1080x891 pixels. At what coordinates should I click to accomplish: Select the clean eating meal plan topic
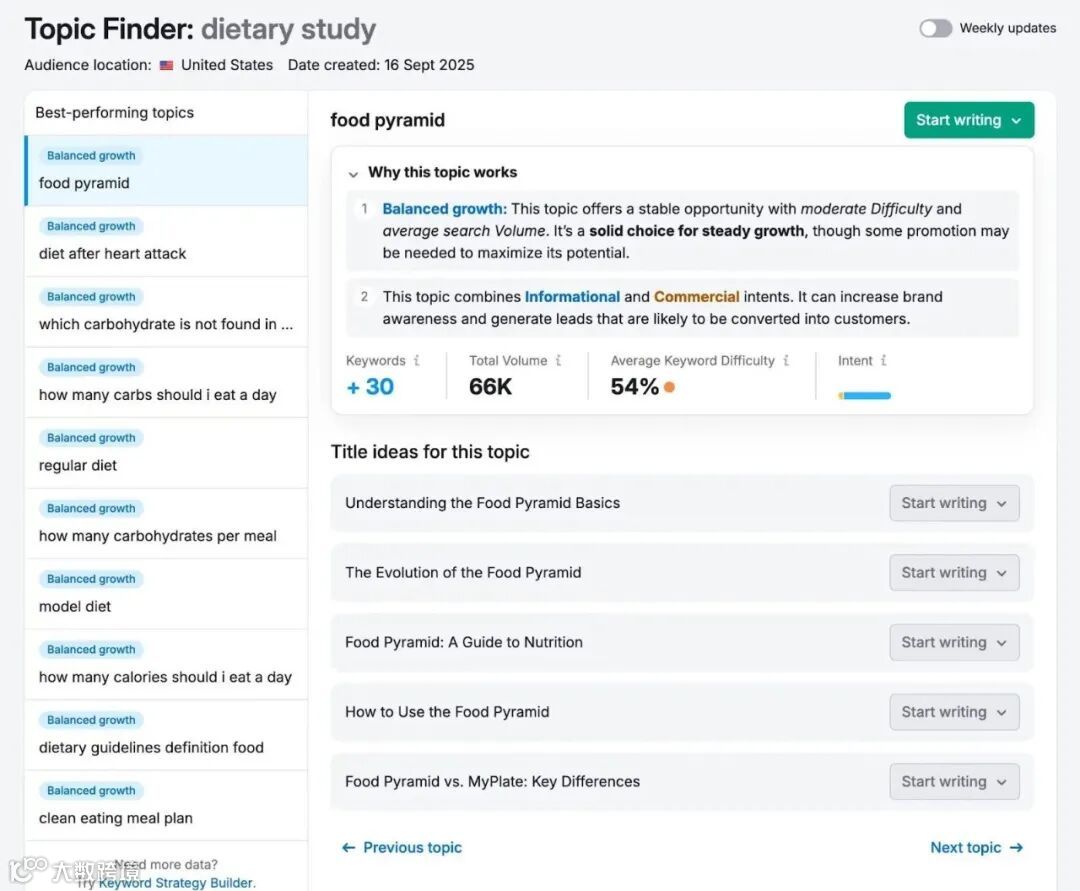(116, 818)
